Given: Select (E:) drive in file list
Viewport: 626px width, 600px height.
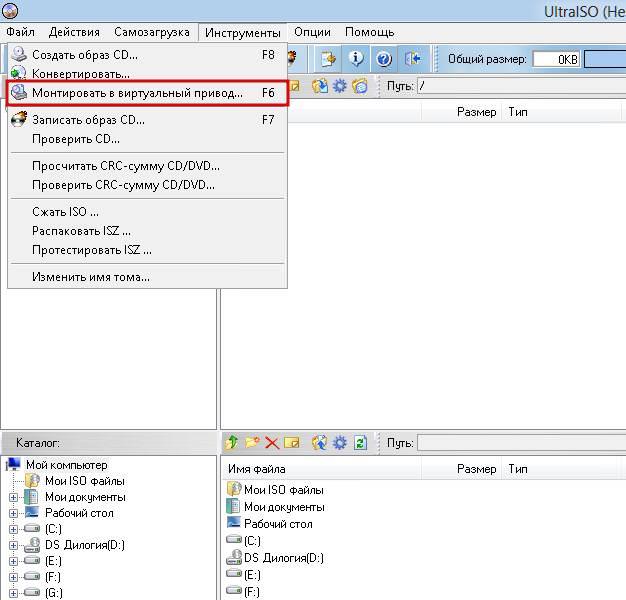Looking at the screenshot, I should pos(252,575).
